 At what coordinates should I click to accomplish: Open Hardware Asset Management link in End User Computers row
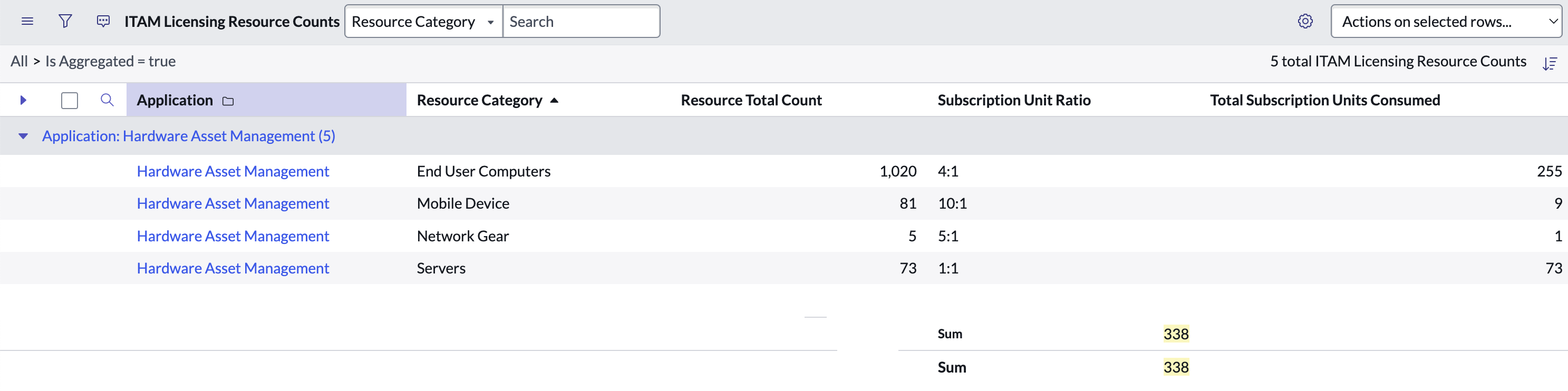point(233,171)
